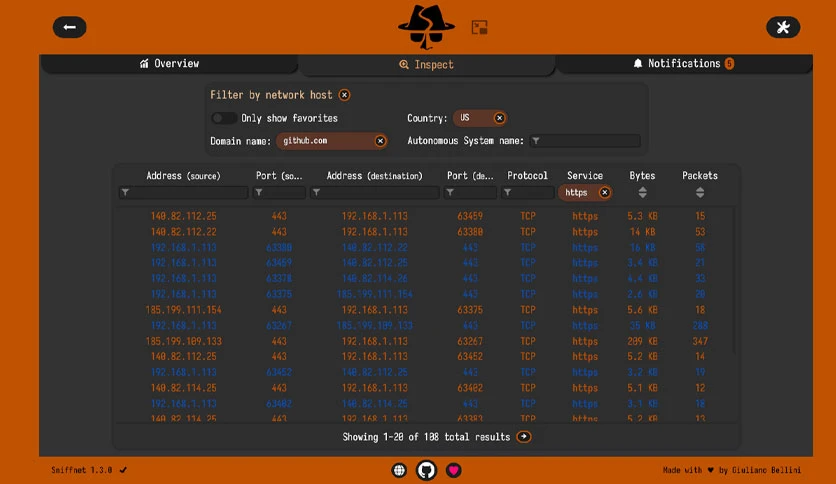Click the Notifications count badge
836x484 pixels.
(729, 63)
